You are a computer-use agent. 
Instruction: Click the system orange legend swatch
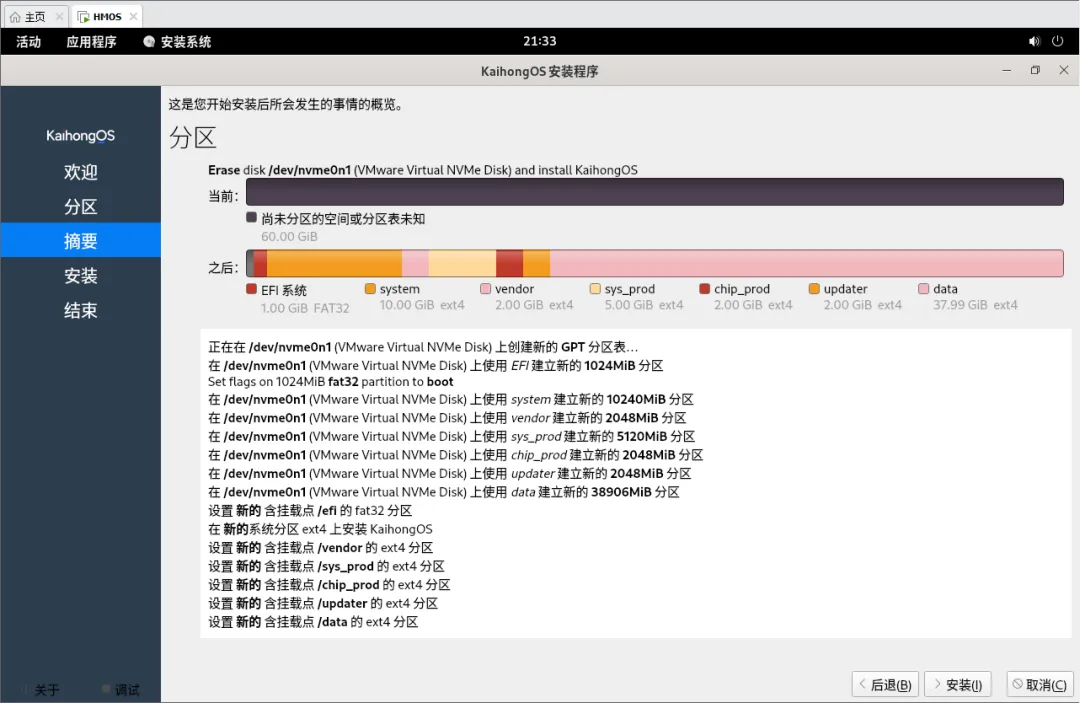coord(370,288)
